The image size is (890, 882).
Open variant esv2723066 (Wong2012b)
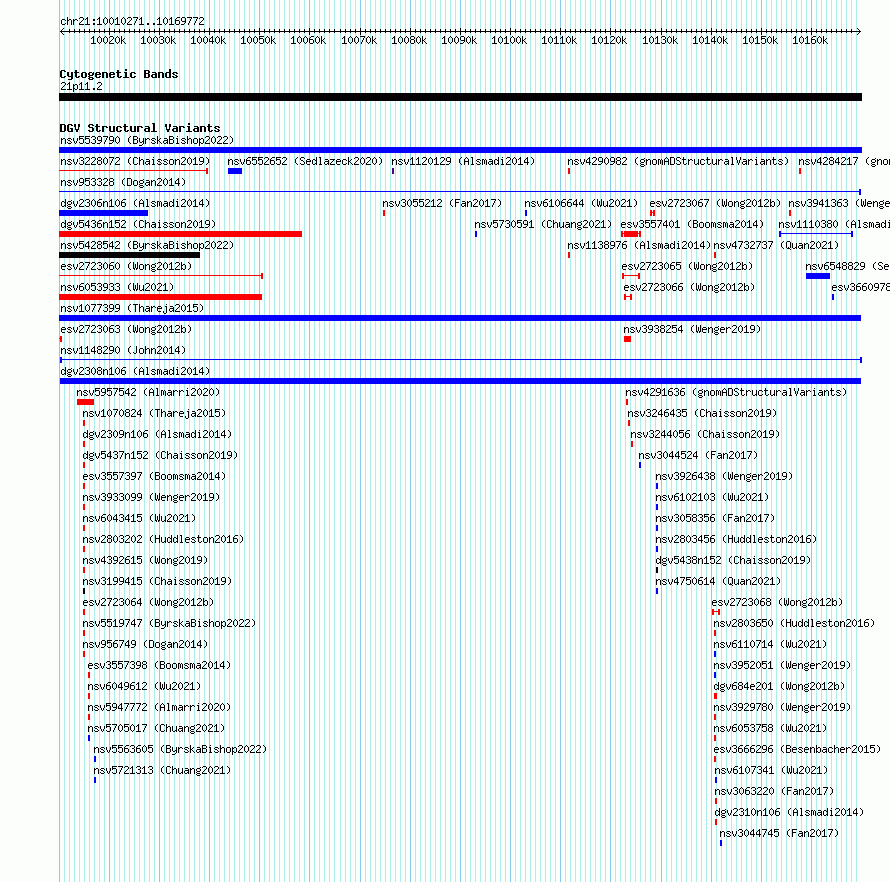690,287
